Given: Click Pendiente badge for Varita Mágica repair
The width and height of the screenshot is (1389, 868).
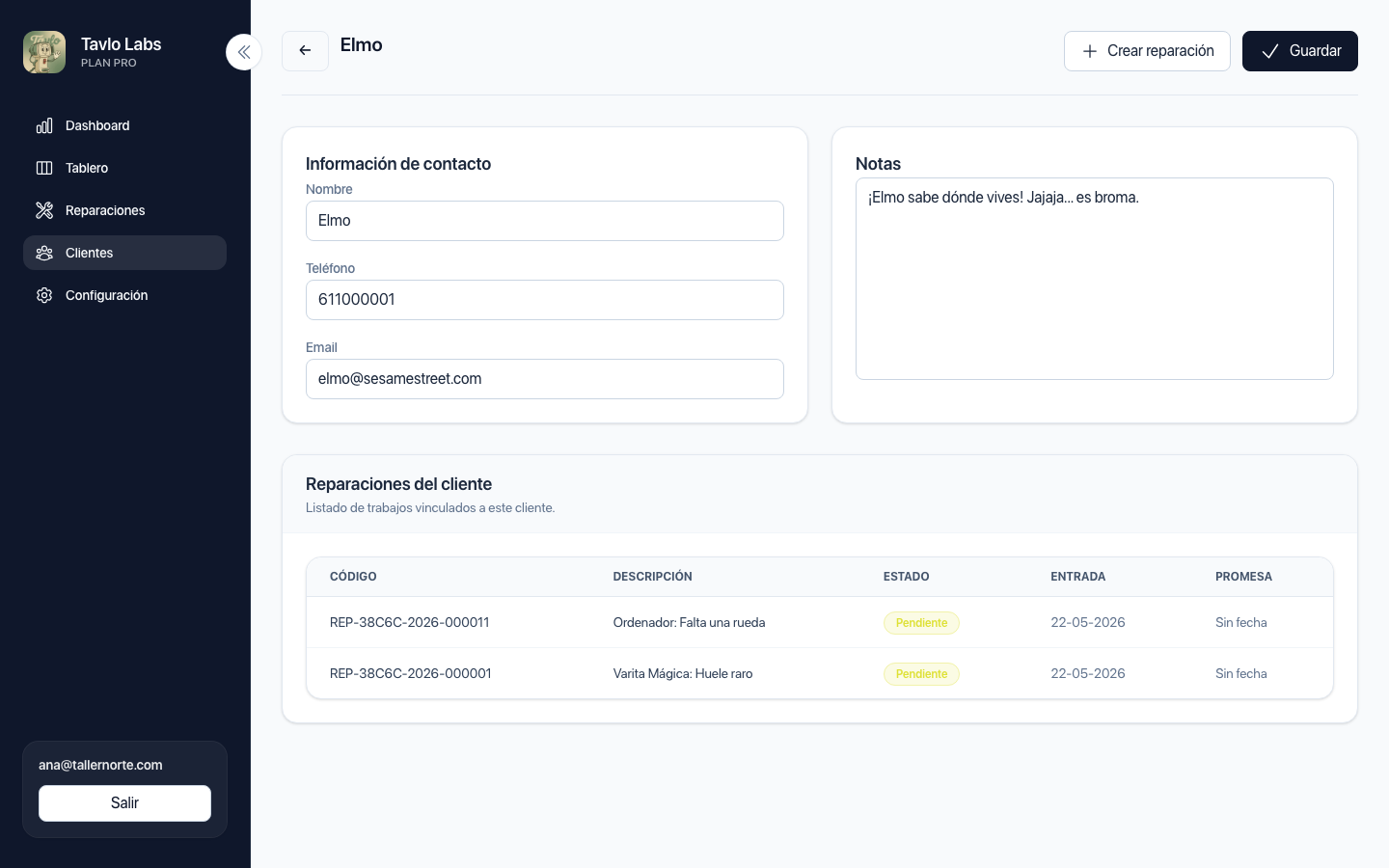Looking at the screenshot, I should [x=921, y=674].
